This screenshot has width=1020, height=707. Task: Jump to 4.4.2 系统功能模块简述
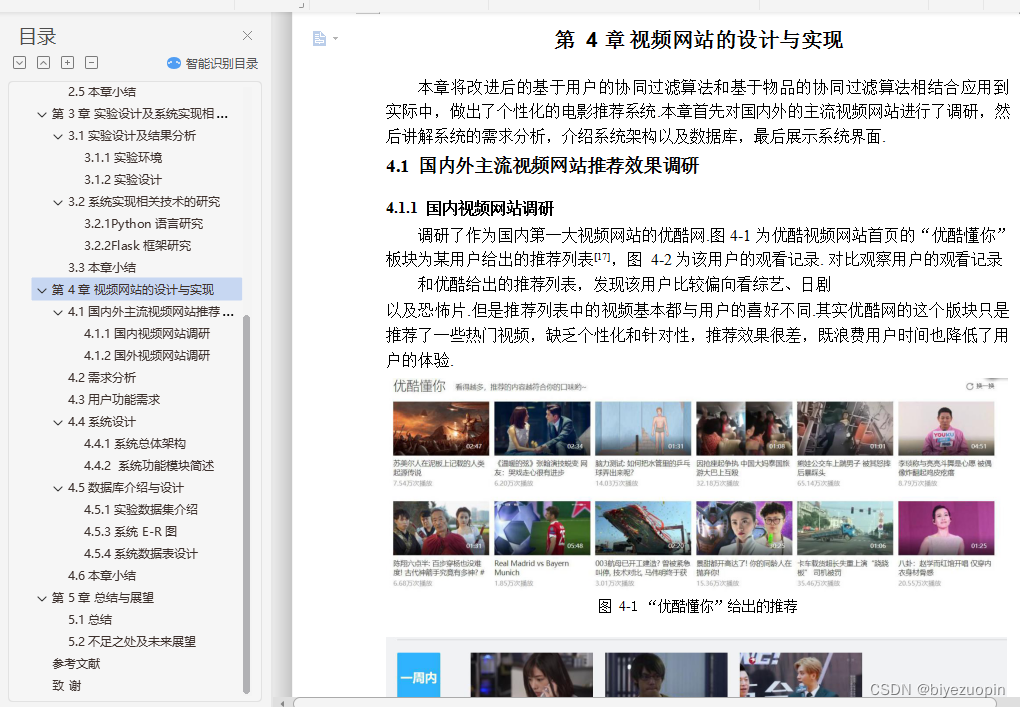pos(149,466)
